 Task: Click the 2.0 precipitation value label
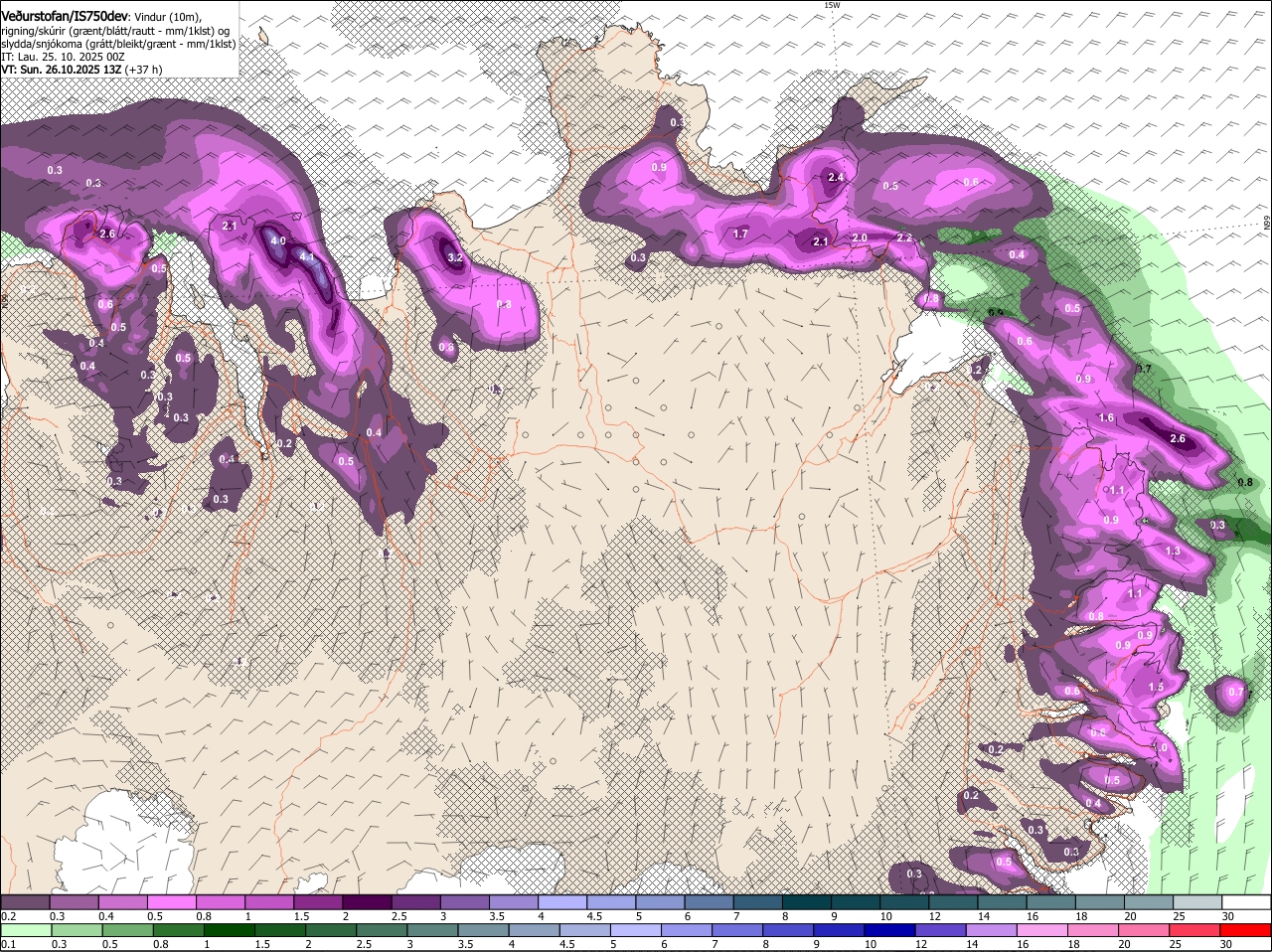coord(860,238)
